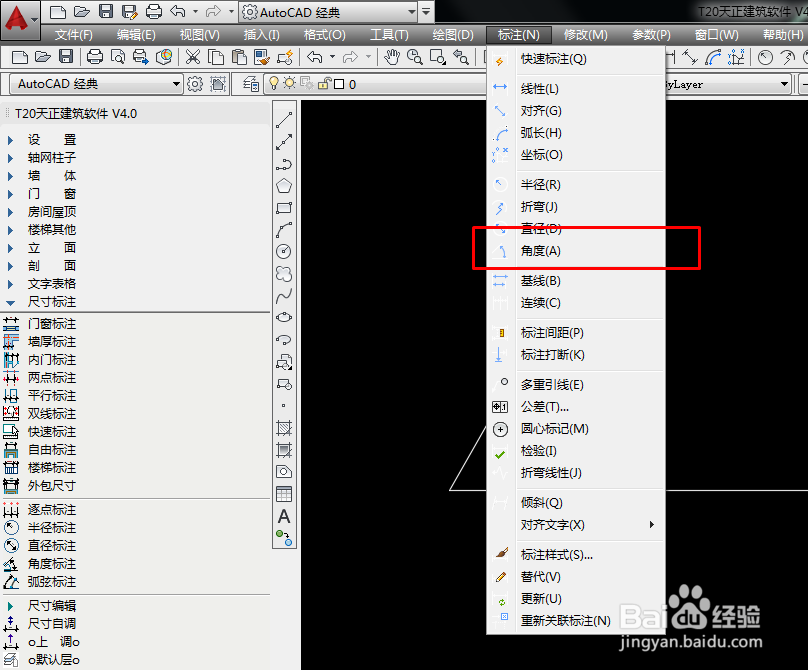Click the Cut scissors icon in standard toolbar
The height and width of the screenshot is (670, 808).
coord(192,57)
